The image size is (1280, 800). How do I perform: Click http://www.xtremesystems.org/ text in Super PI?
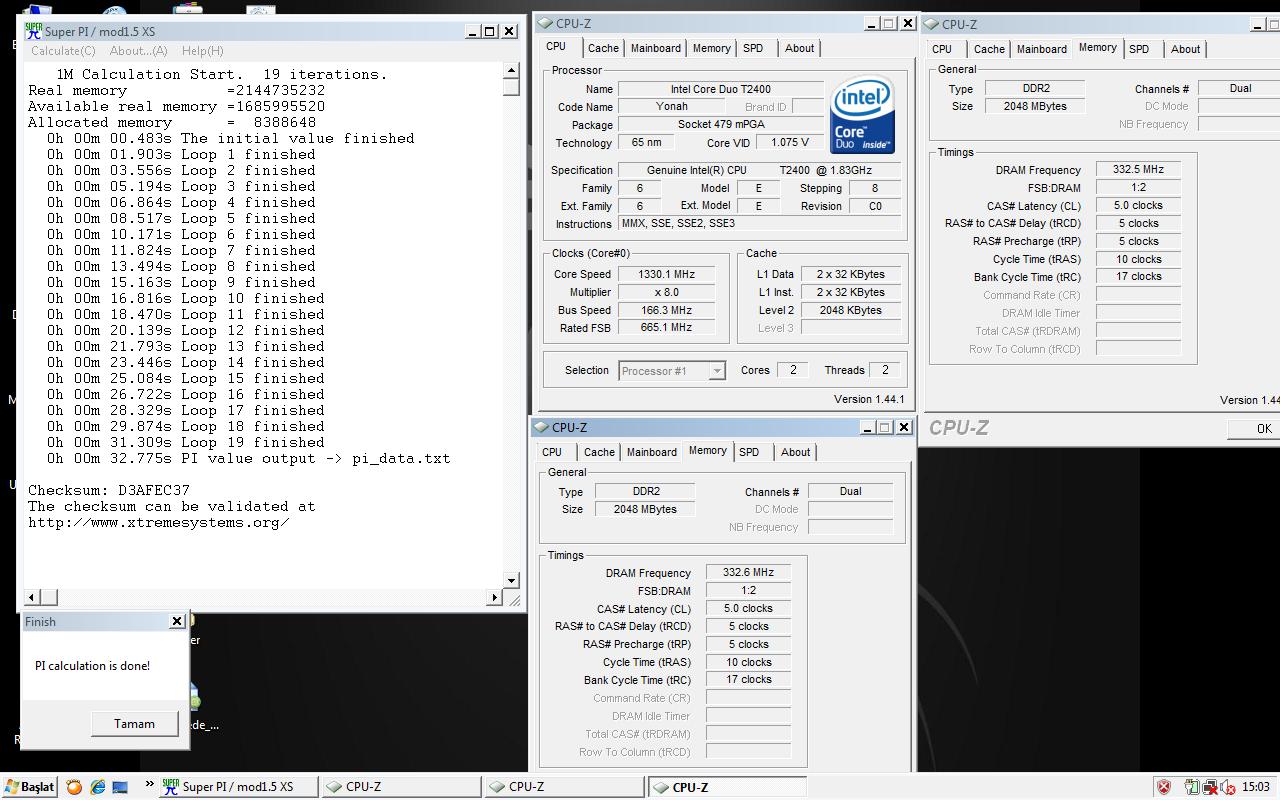(x=159, y=522)
